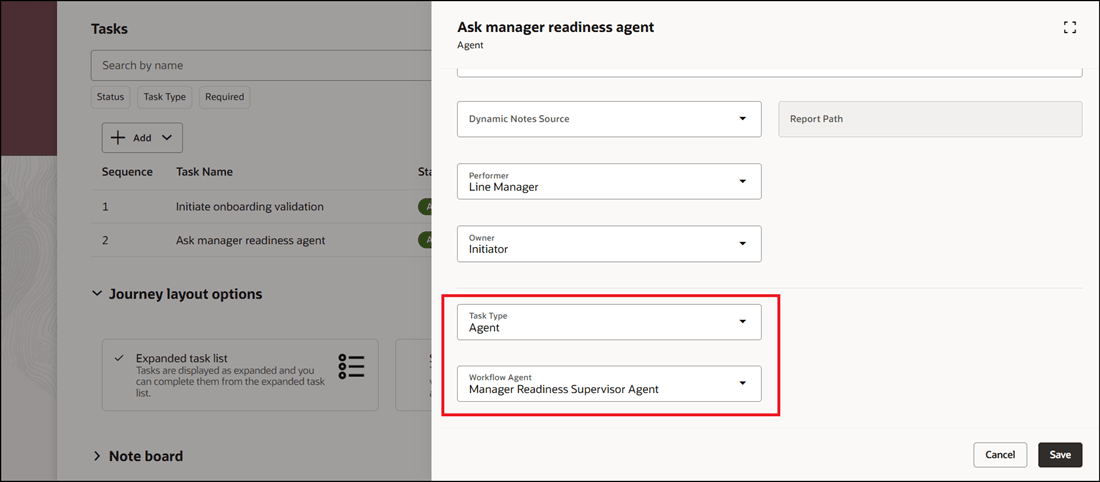Click the Task Name column header
1100x482 pixels.
(x=204, y=172)
